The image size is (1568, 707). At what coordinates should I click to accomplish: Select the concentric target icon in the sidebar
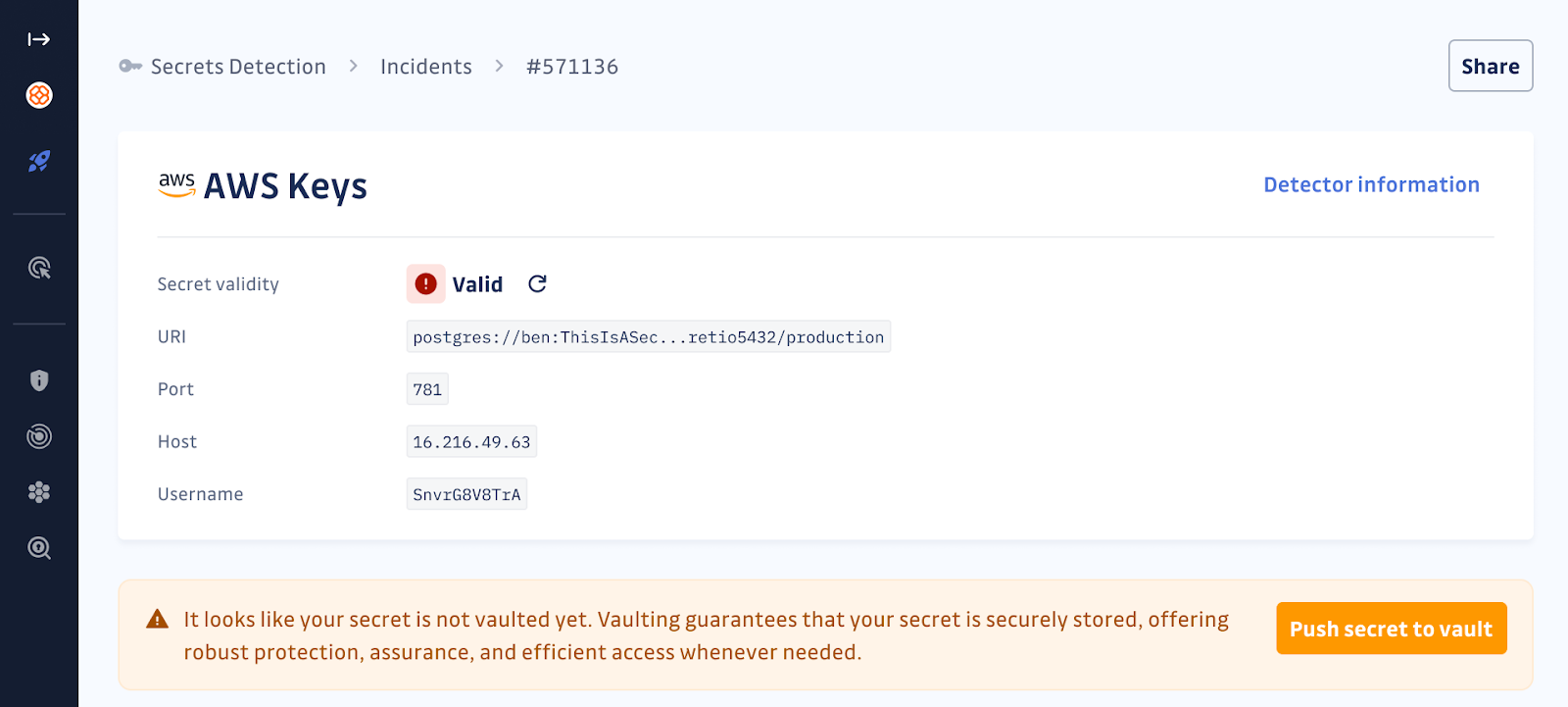click(39, 436)
